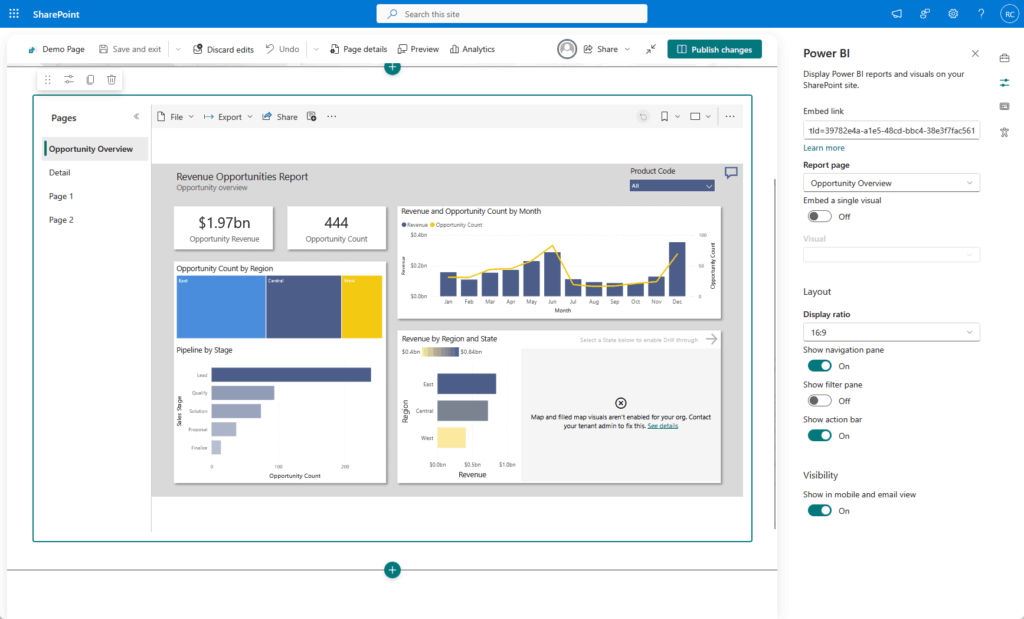The height and width of the screenshot is (619, 1024).
Task: Click the comment bubble icon in report
Action: [731, 172]
